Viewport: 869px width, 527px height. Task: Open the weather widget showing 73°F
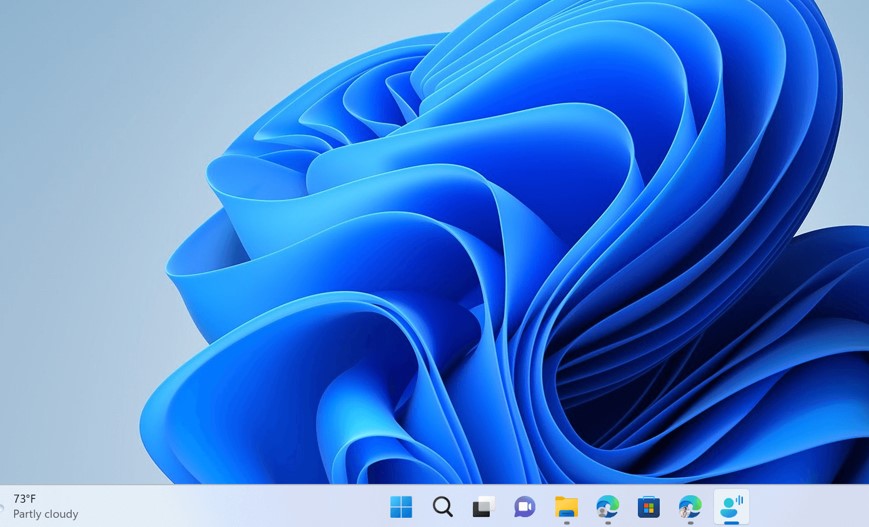(x=25, y=499)
